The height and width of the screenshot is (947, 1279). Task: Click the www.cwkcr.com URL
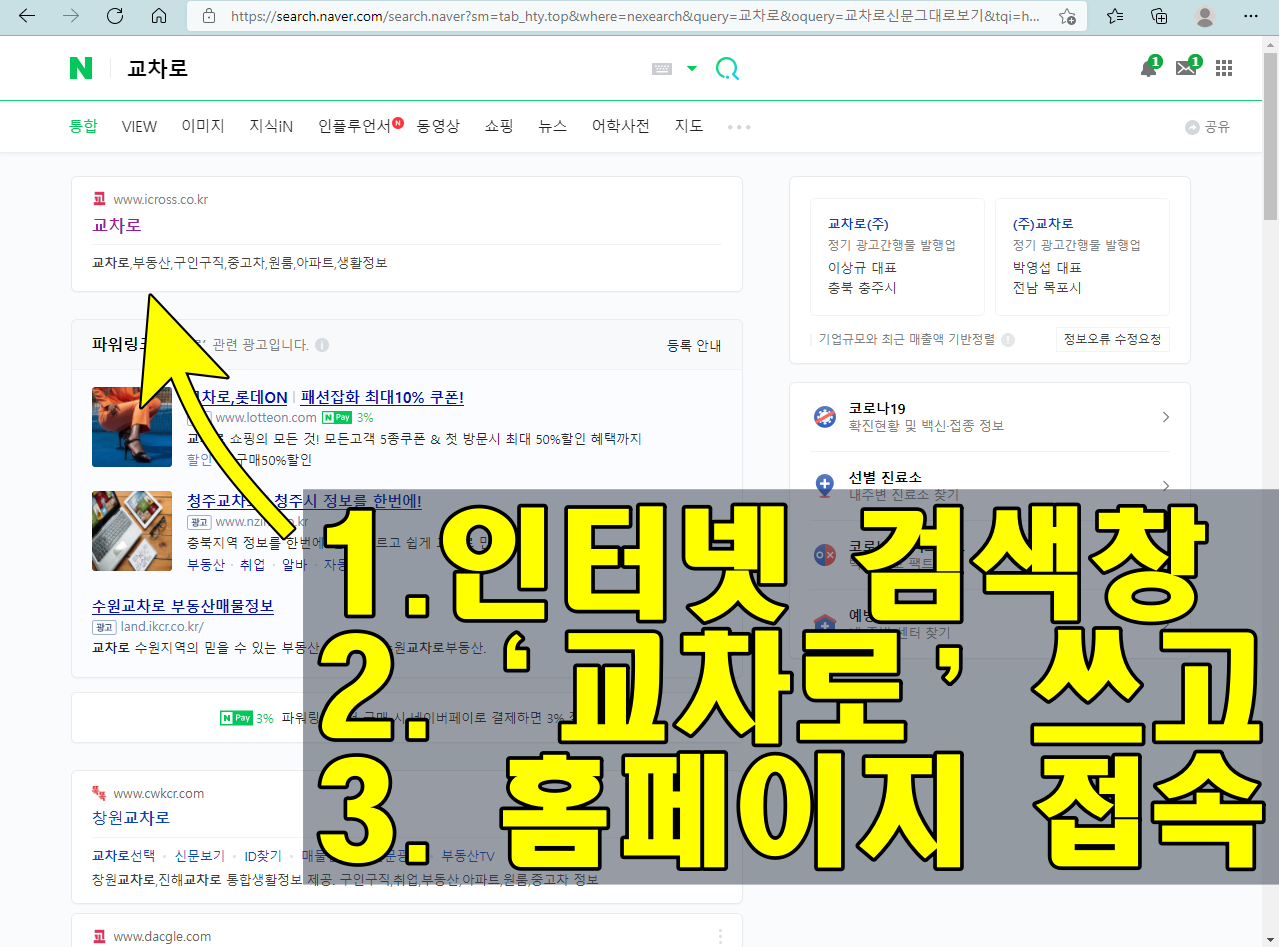tap(158, 793)
